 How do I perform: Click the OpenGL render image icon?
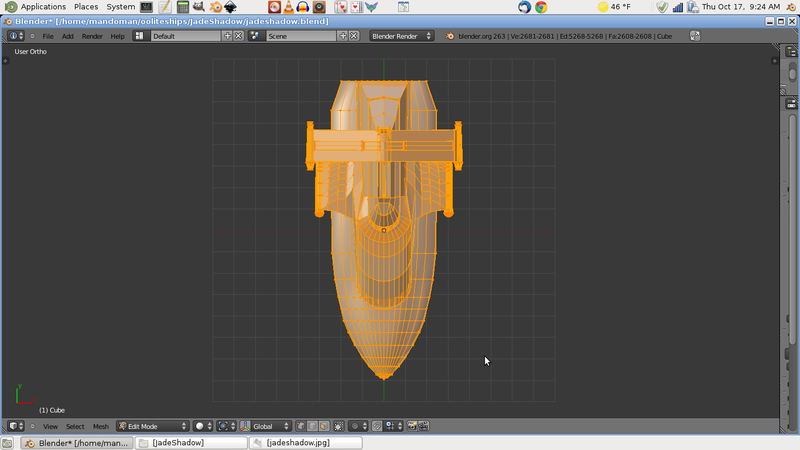click(x=411, y=426)
